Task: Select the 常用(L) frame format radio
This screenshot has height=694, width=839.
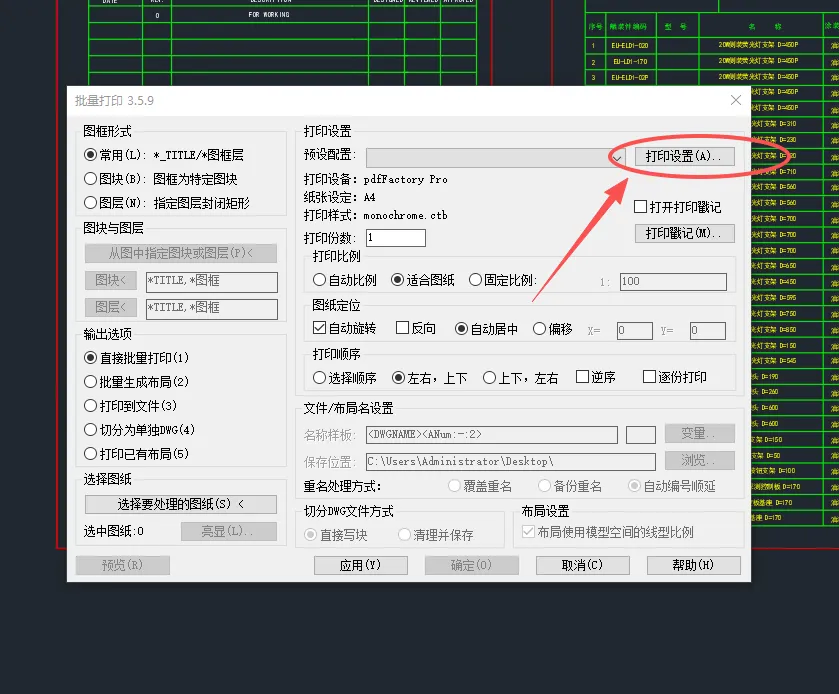Action: (x=90, y=155)
